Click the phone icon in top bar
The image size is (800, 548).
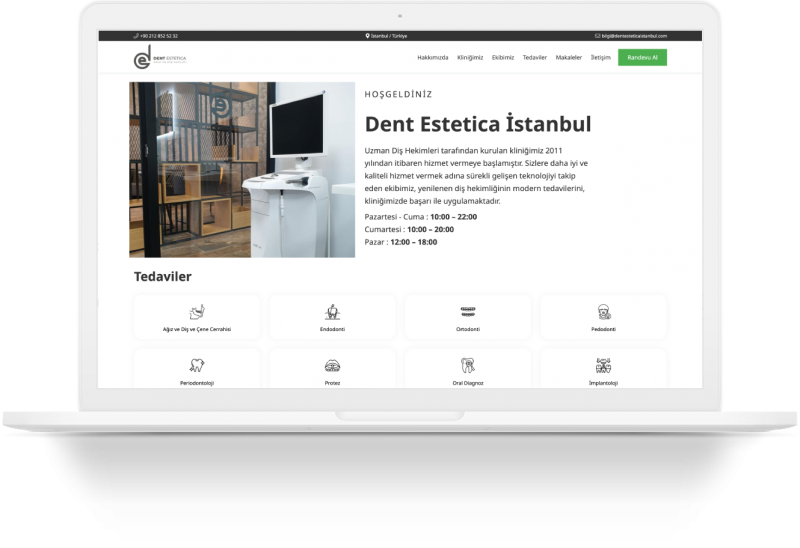point(136,36)
